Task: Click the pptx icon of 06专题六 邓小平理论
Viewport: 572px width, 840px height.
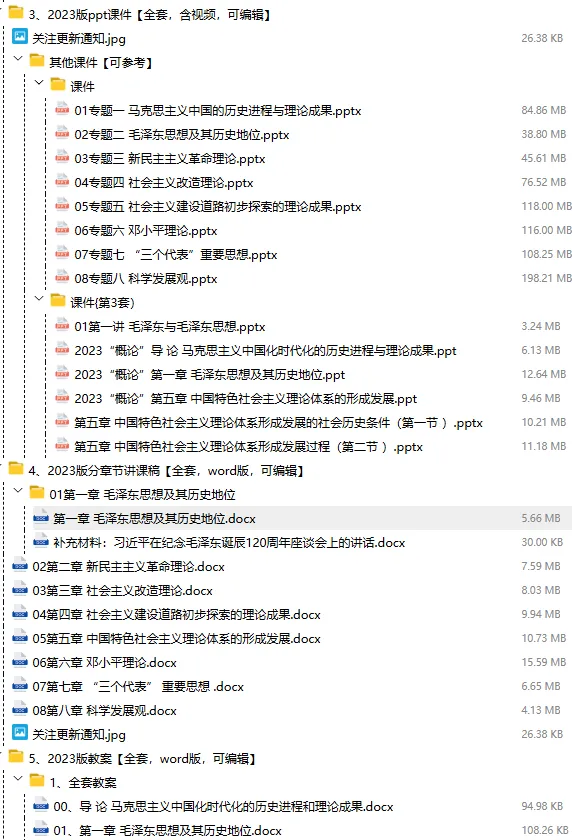Action: tap(62, 229)
